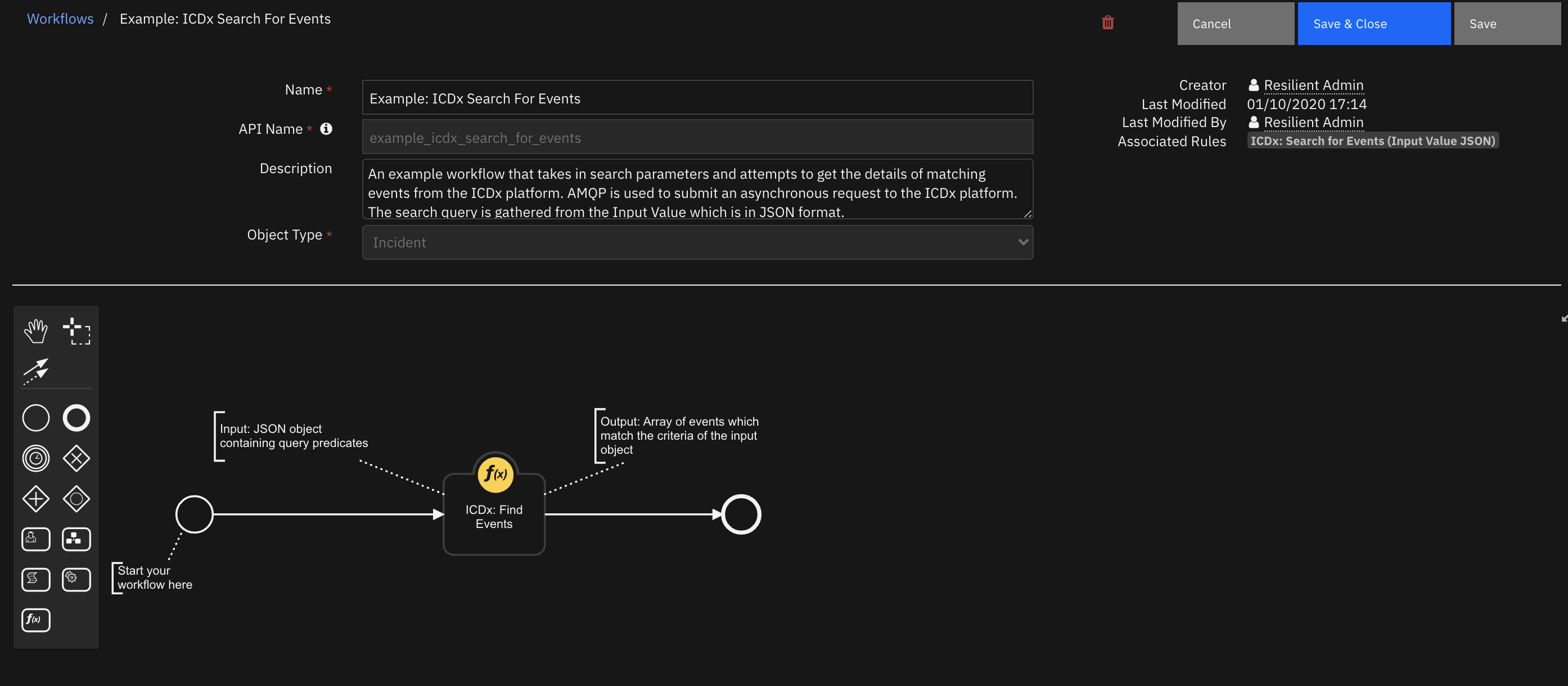Select the hand pan tool
Viewport: 1568px width, 686px height.
click(x=36, y=332)
